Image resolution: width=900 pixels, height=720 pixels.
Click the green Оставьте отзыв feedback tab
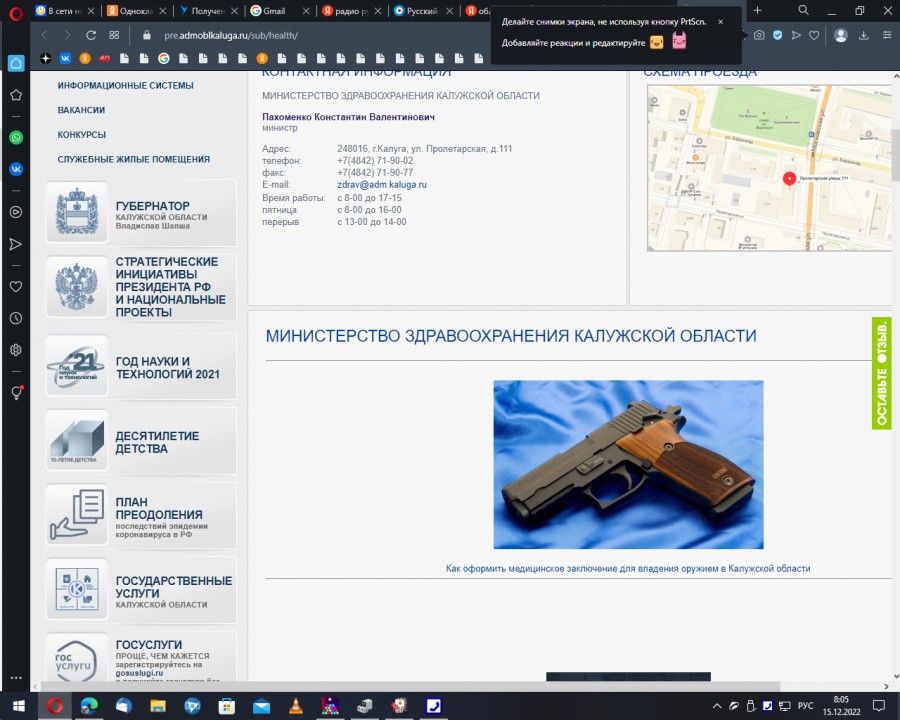pyautogui.click(x=881, y=373)
